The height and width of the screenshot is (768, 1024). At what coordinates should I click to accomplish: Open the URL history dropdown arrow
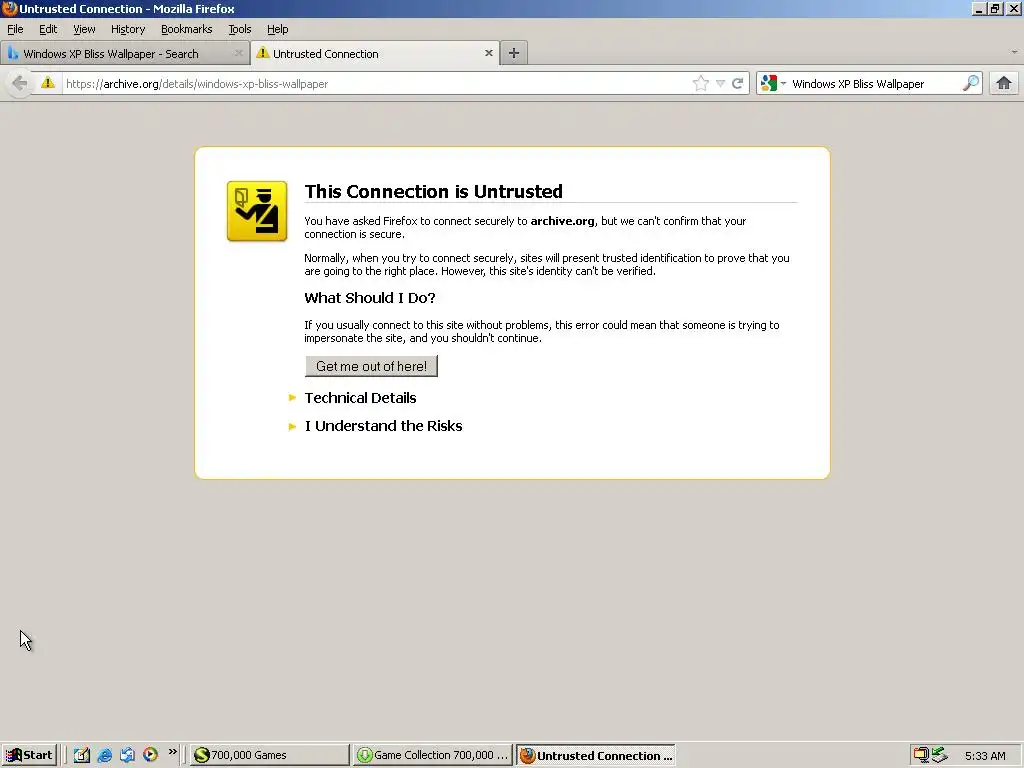pos(720,84)
